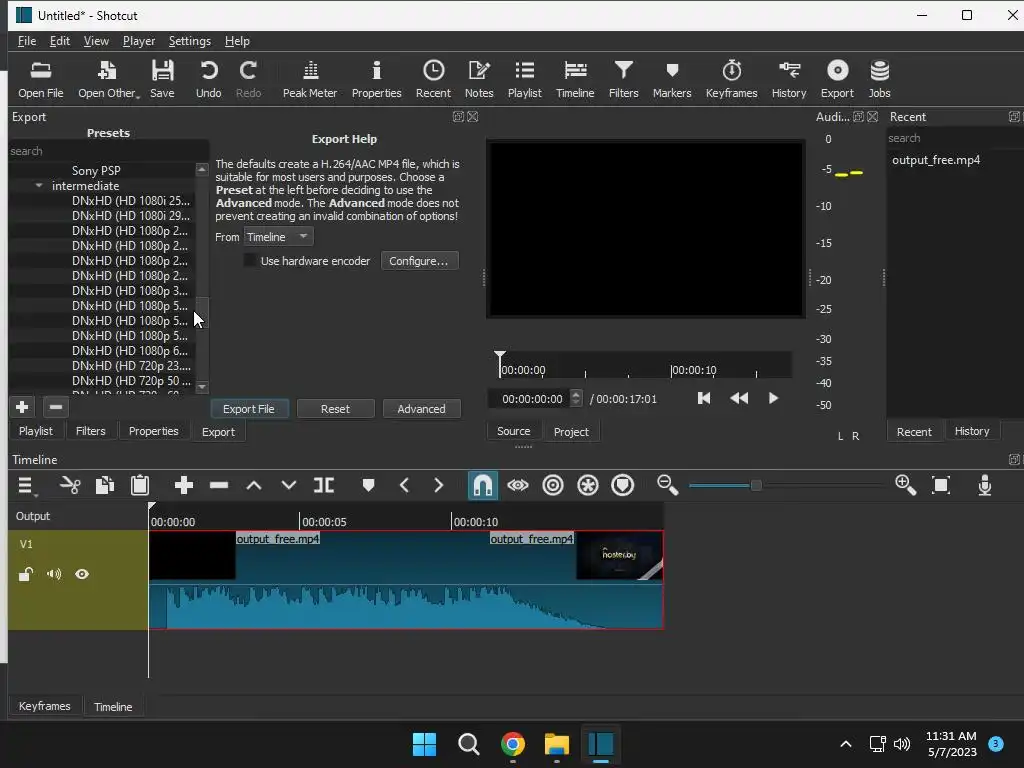
Task: Toggle ripple markers shield icon
Action: [623, 485]
